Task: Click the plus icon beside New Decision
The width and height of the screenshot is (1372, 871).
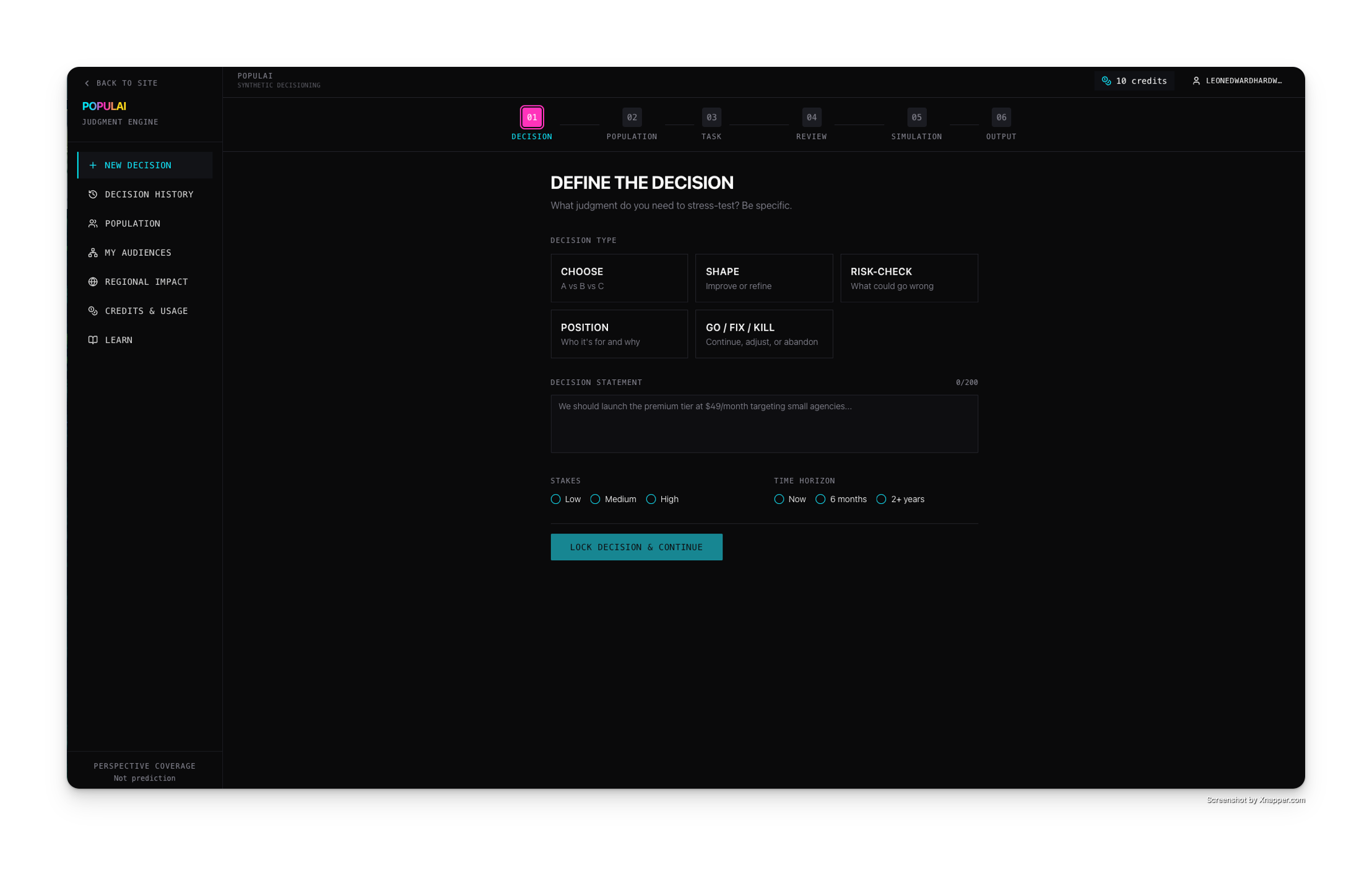Action: (x=93, y=165)
